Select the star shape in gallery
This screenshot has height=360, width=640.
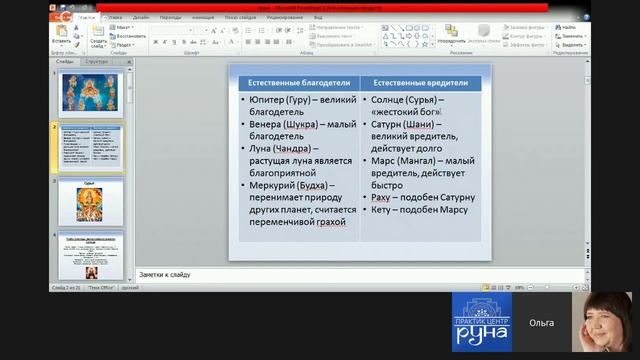[x=425, y=44]
